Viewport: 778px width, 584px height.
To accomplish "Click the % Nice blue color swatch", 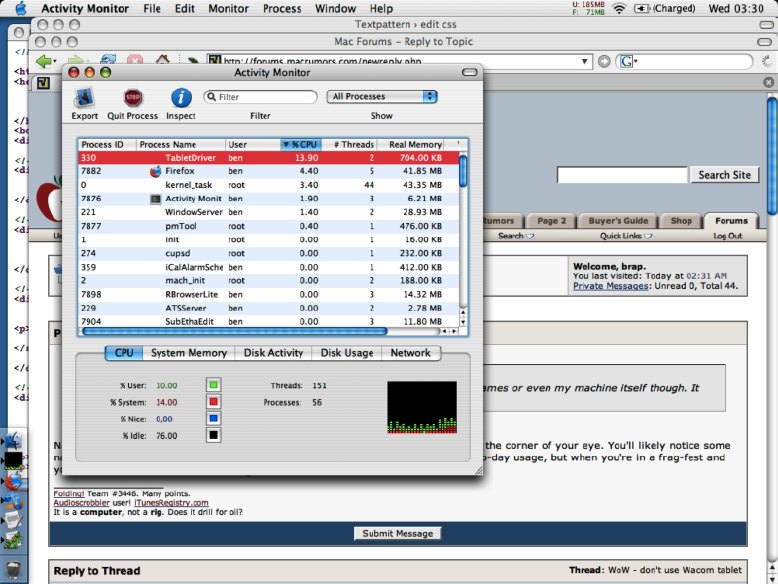I will [213, 419].
